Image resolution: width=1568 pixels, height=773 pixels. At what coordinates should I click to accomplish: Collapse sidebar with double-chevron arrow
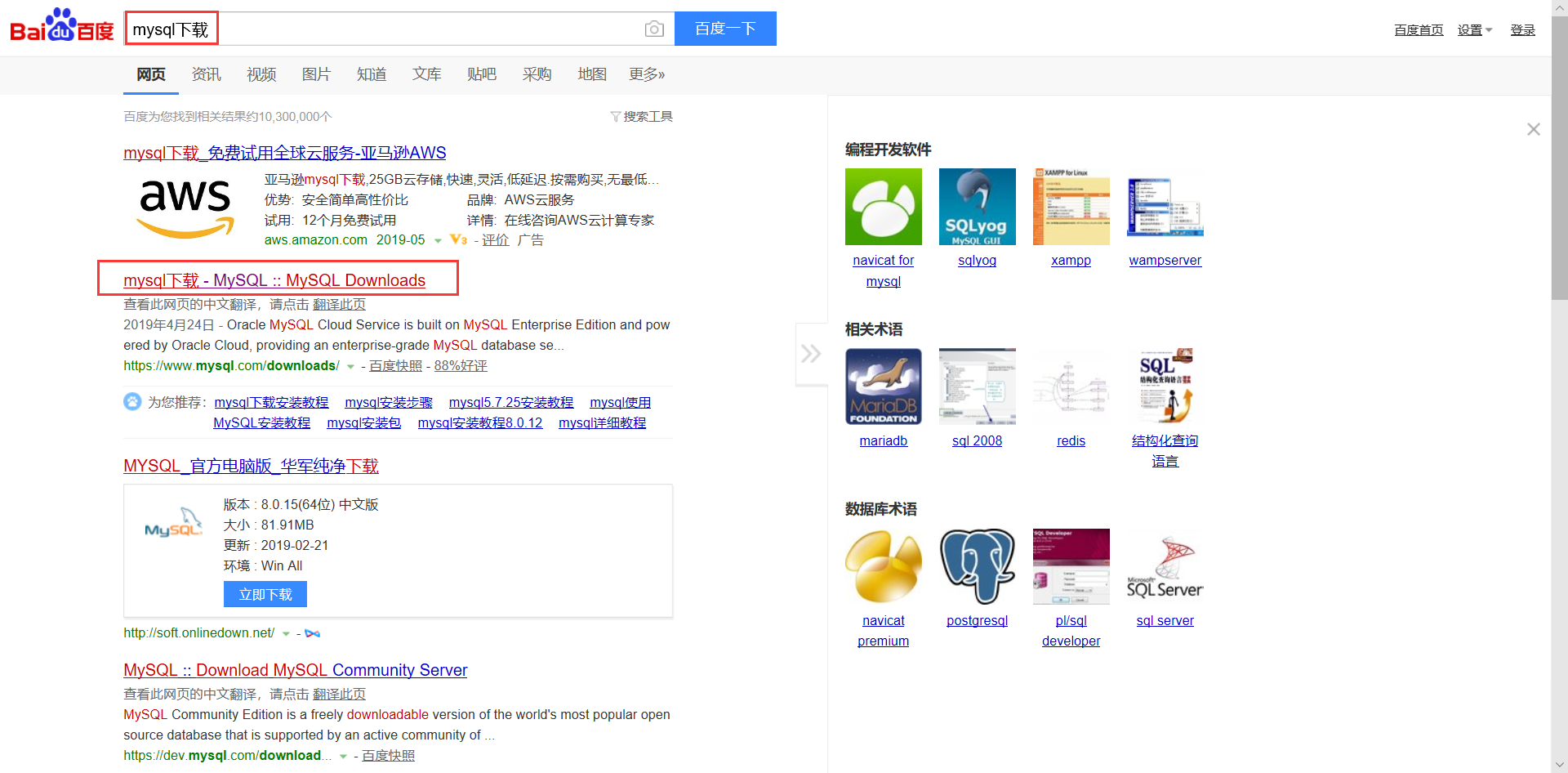[811, 354]
